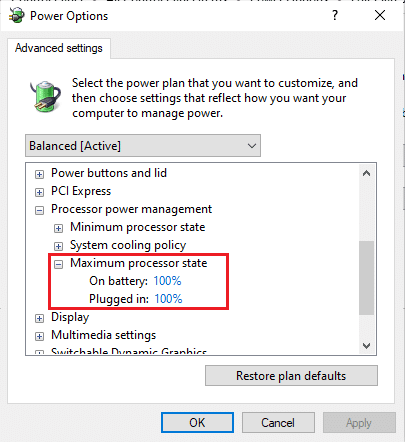Click the On battery 100% value
Image resolution: width=405 pixels, height=442 pixels.
pyautogui.click(x=167, y=281)
